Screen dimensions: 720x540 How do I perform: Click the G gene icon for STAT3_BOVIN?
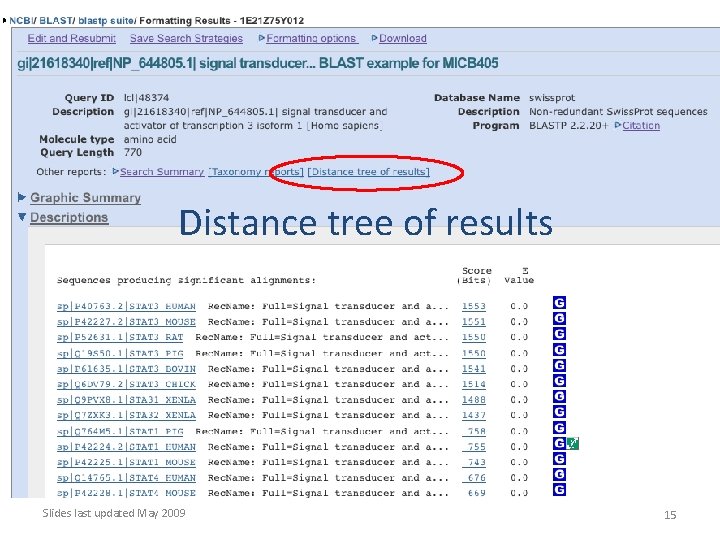[559, 365]
